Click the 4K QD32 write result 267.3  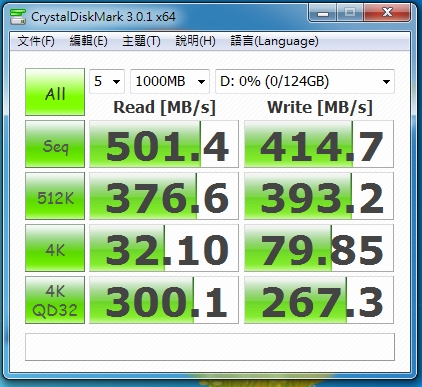[319, 300]
